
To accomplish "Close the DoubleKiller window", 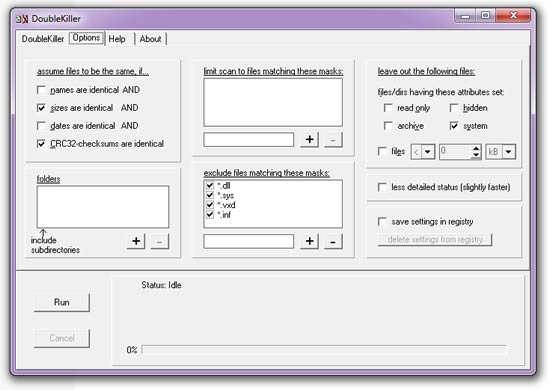I will tap(514, 16).
